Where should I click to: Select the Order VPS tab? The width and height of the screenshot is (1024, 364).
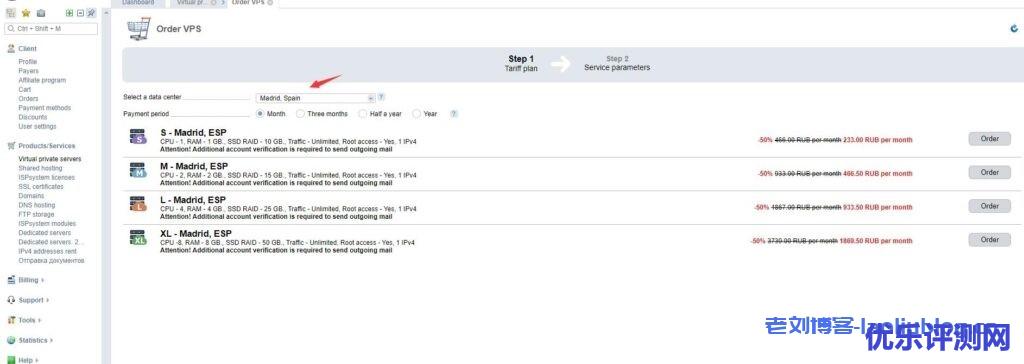(249, 3)
